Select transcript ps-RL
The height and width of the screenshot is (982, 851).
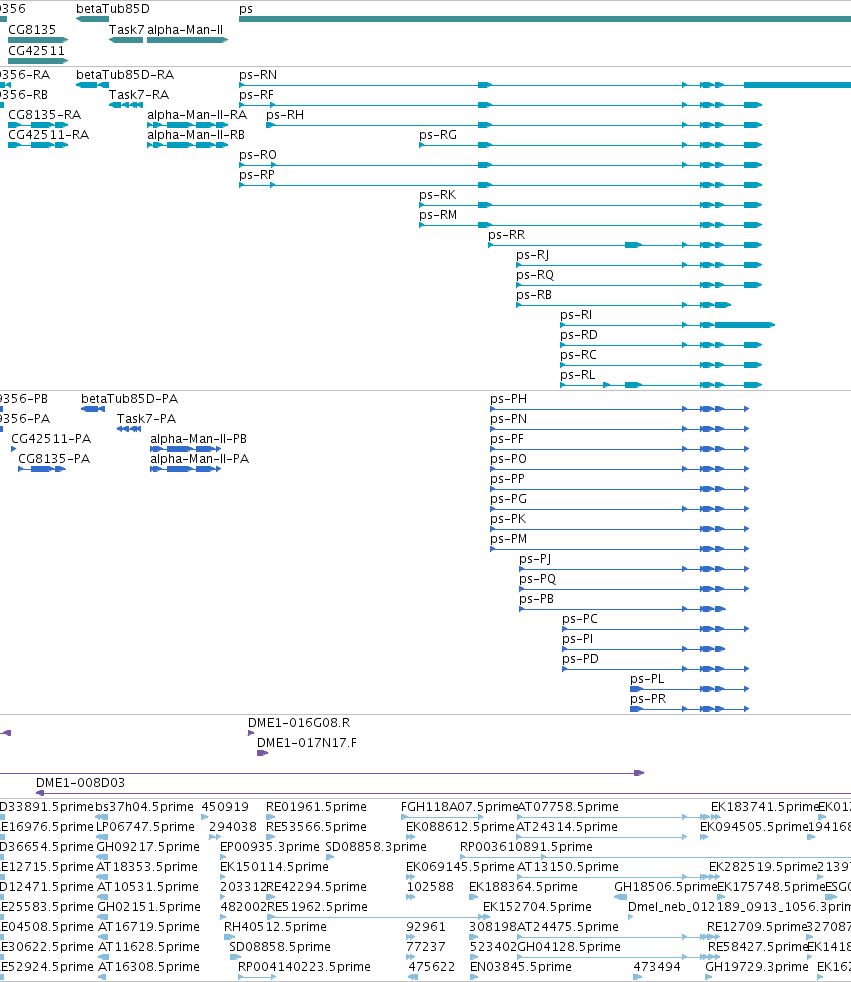click(577, 375)
